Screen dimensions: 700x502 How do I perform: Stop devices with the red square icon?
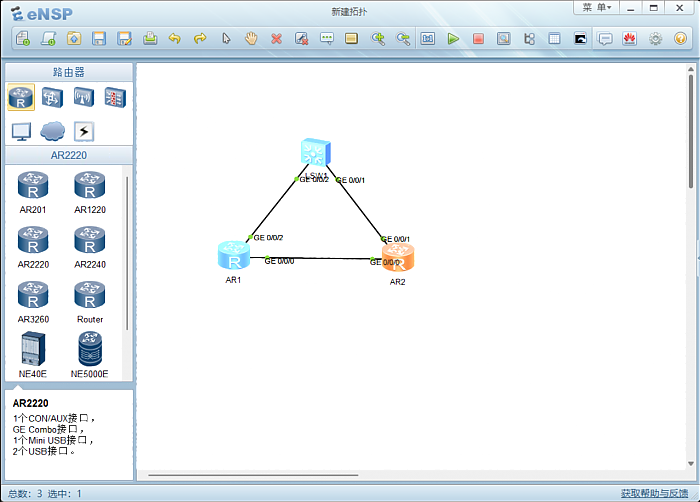click(478, 39)
